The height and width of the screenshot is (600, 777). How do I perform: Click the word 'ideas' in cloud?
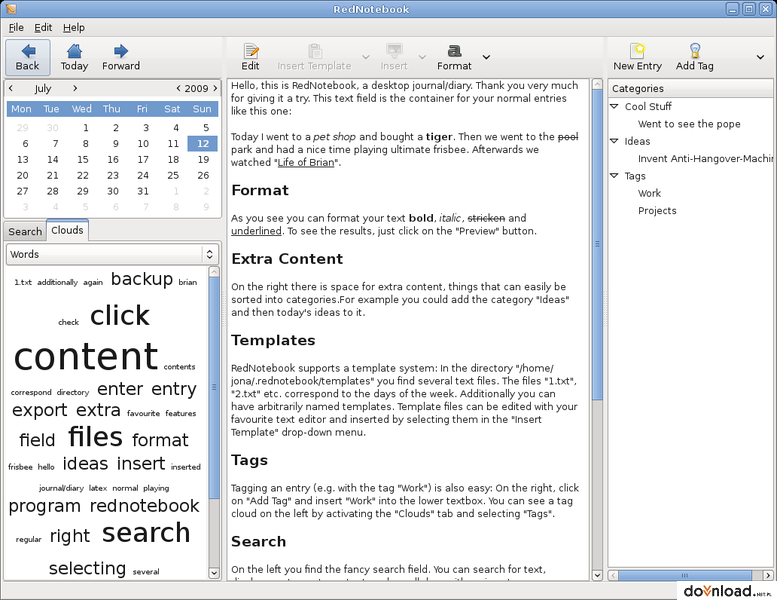pyautogui.click(x=85, y=463)
